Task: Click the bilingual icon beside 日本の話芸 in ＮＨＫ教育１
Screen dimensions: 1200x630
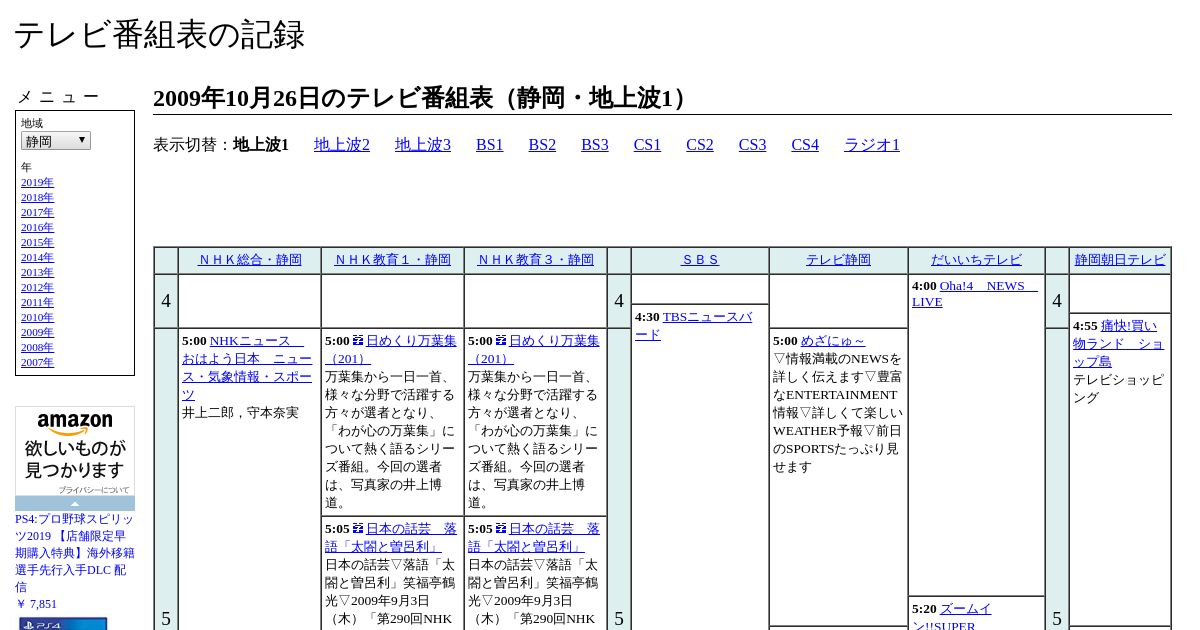Action: [x=358, y=529]
